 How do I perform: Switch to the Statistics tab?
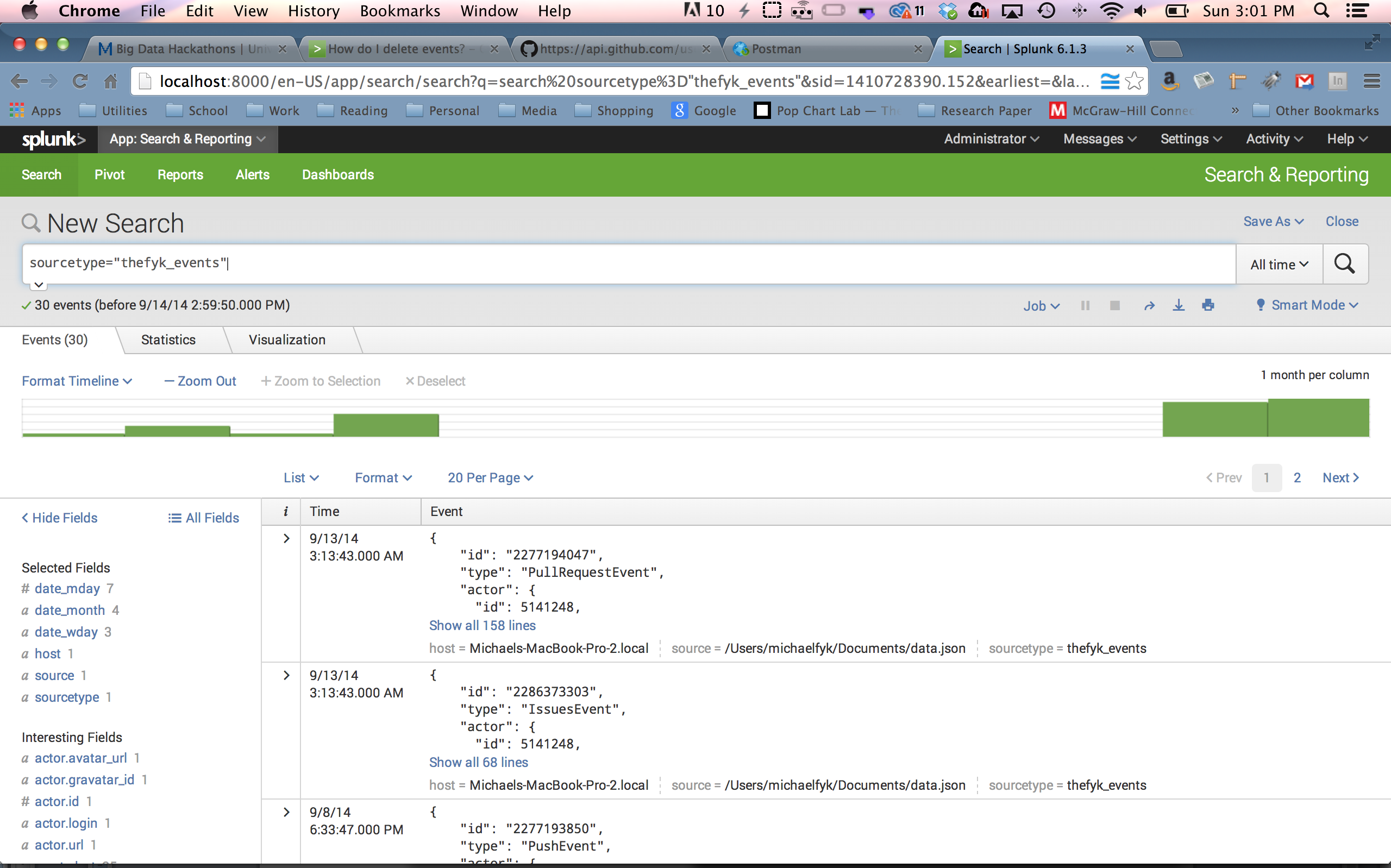pyautogui.click(x=168, y=340)
